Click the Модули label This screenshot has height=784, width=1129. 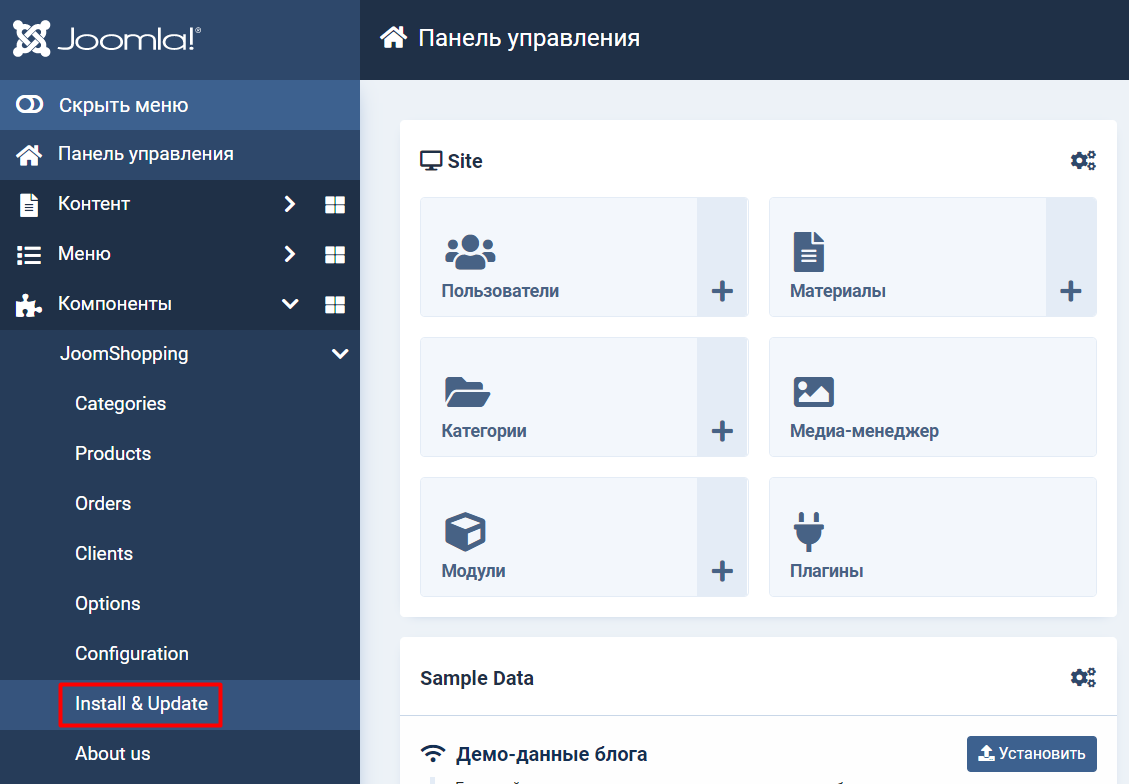pyautogui.click(x=473, y=571)
